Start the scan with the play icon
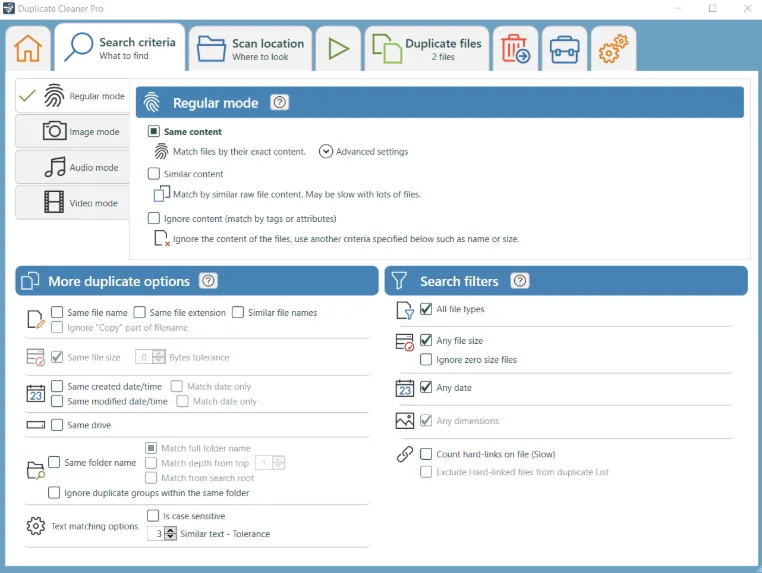The image size is (762, 573). (338, 49)
